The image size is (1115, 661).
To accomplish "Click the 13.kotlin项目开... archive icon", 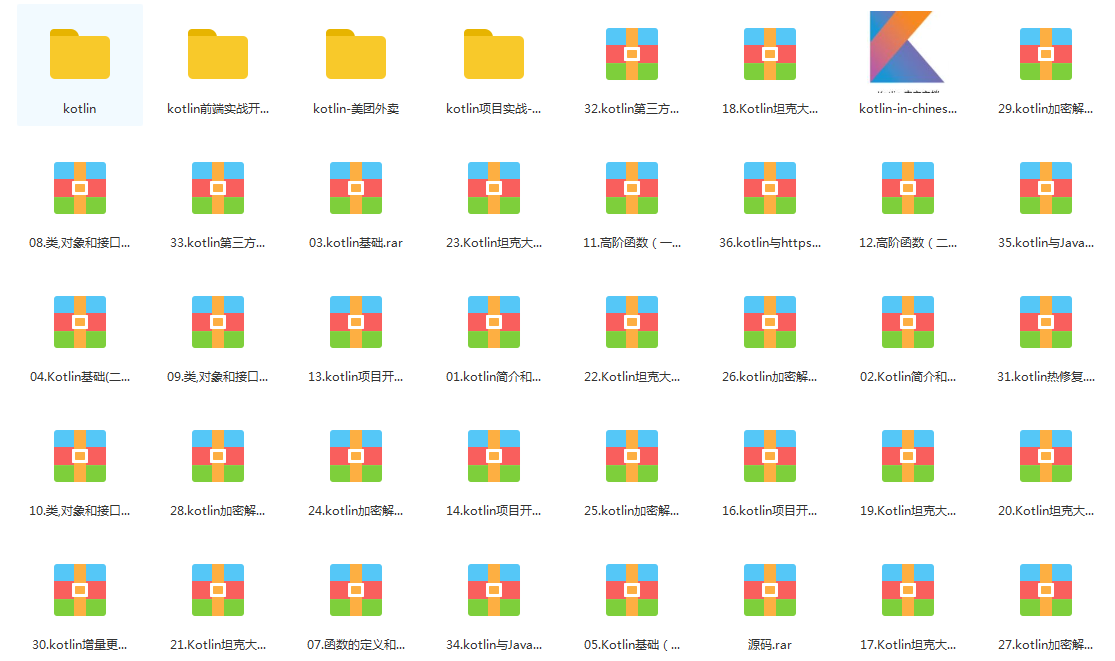I will pos(356,322).
